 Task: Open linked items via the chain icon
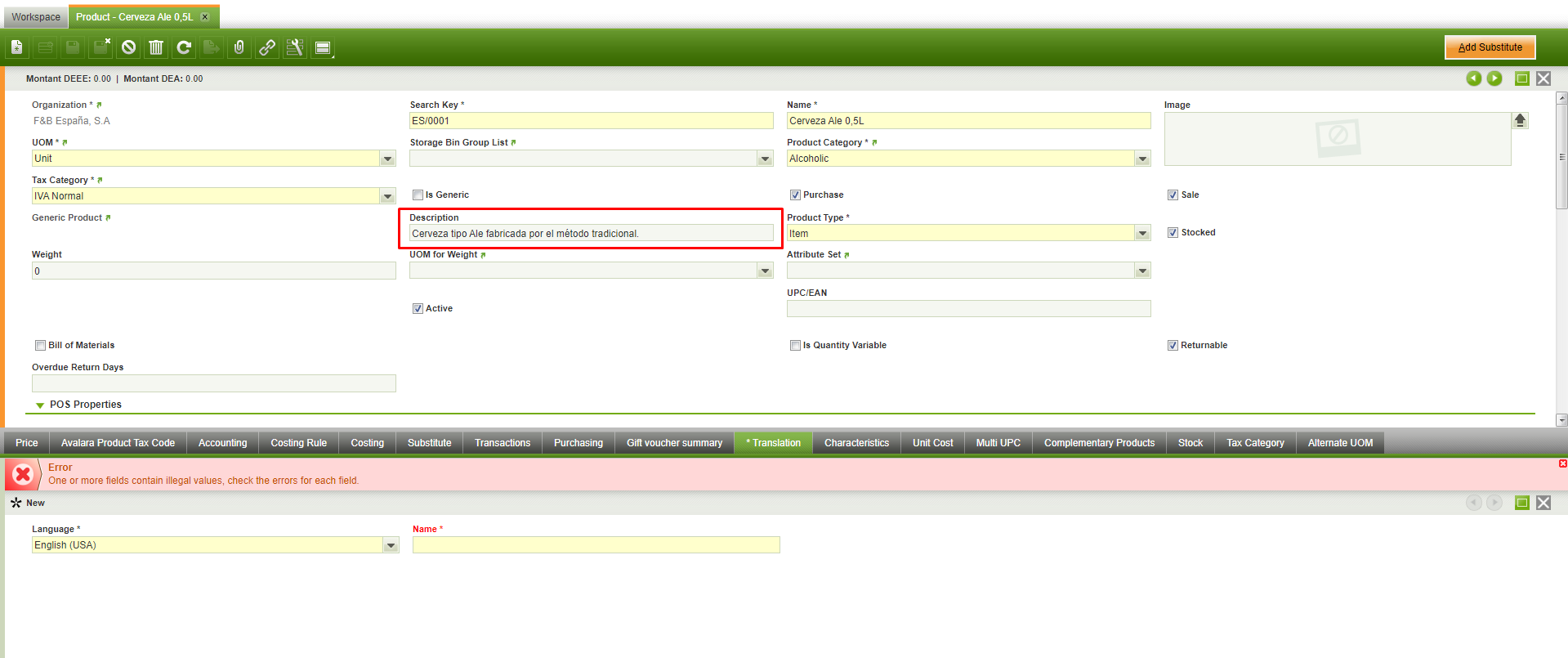[x=267, y=47]
